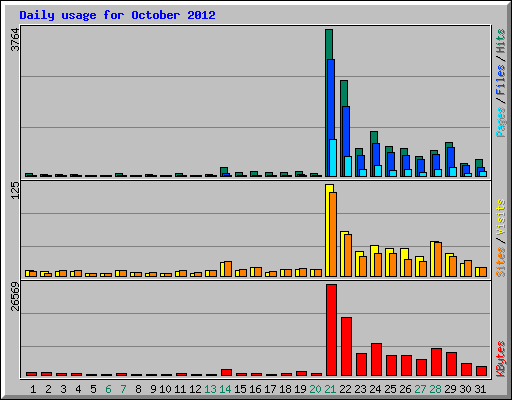512x400 pixels.
Task: Click day label 19 on x-axis
Action: tap(300, 389)
